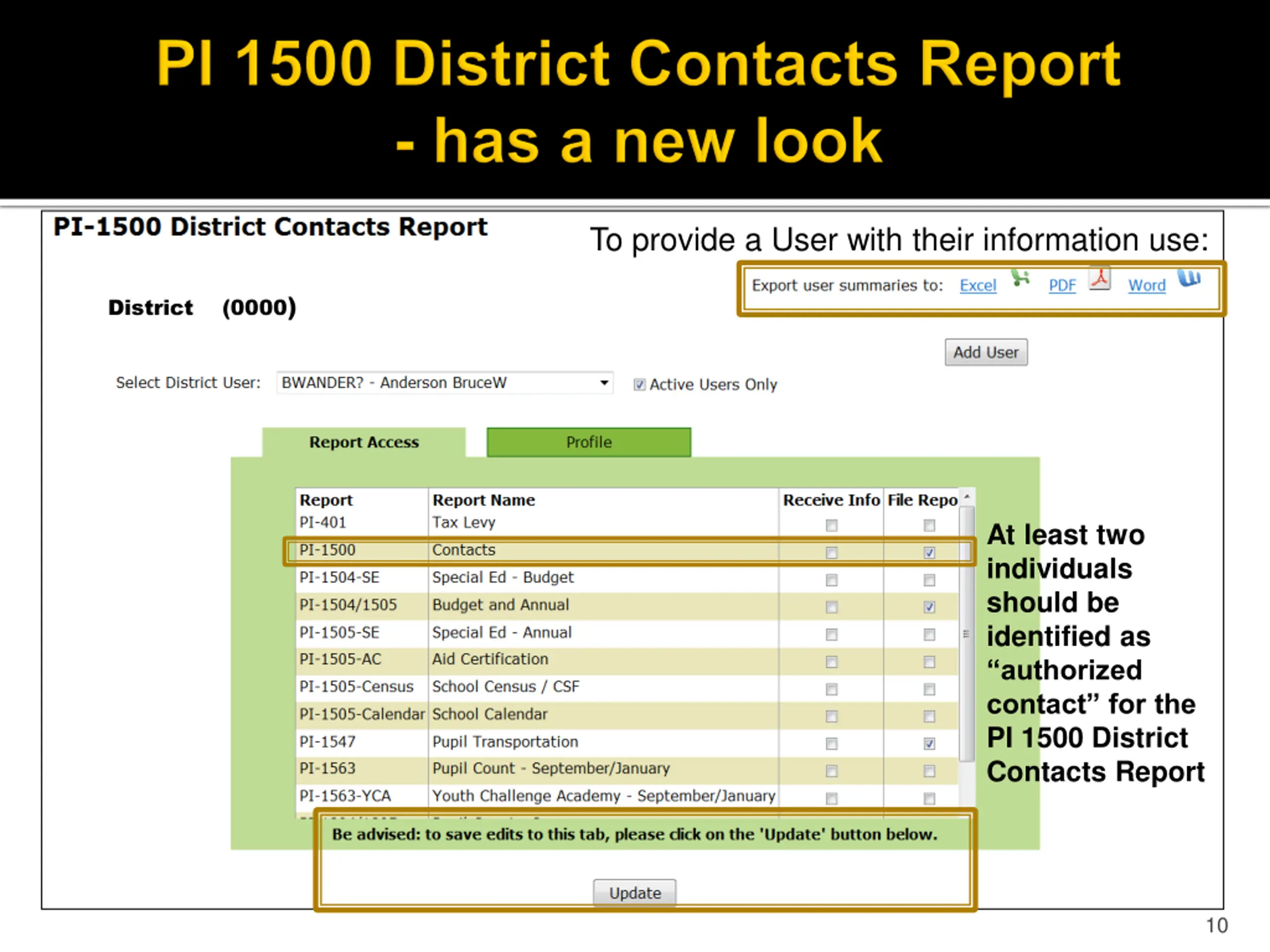This screenshot has width=1270, height=952.
Task: Click the Excel export link
Action: [978, 286]
